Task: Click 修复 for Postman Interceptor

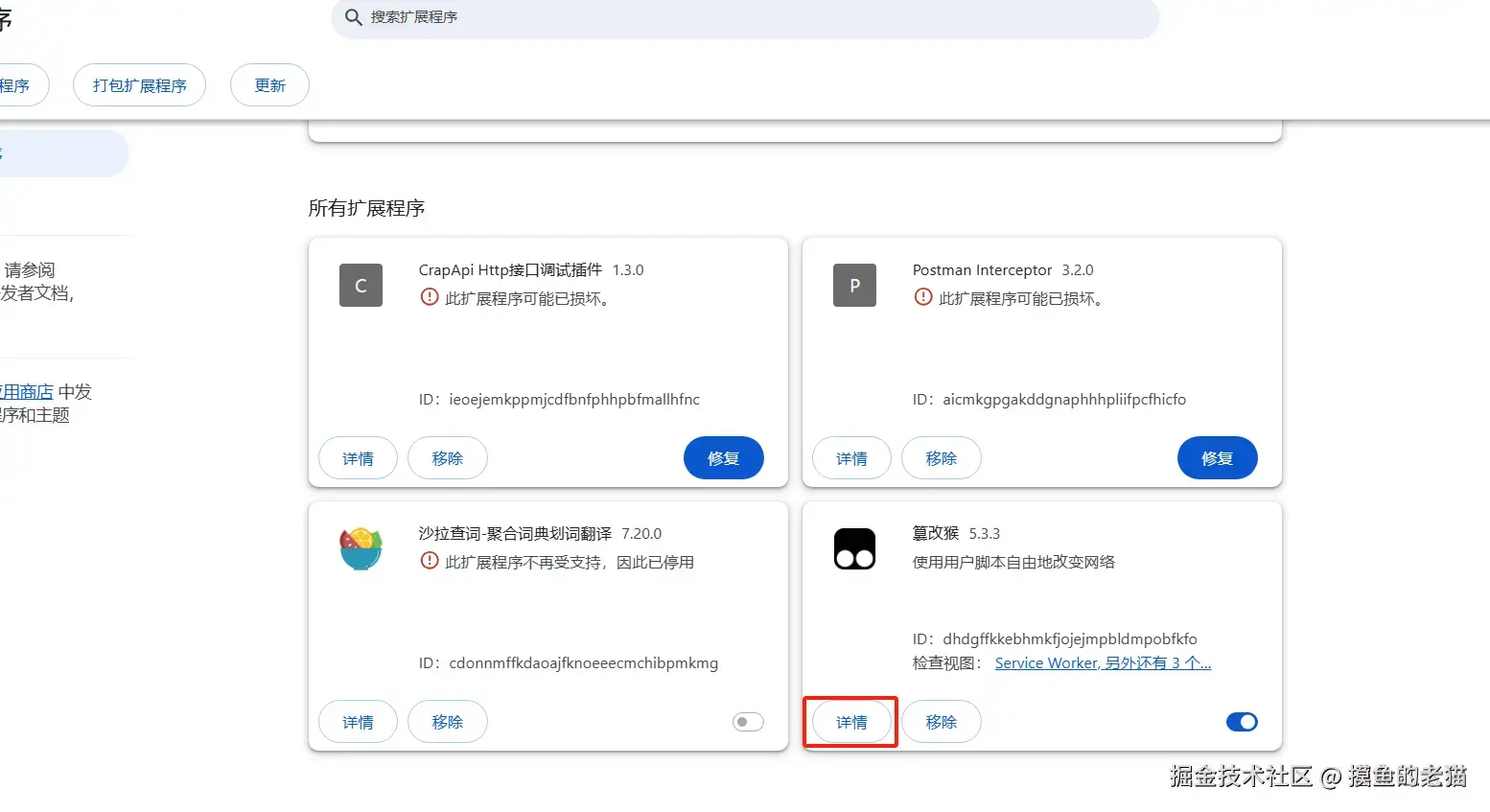Action: point(1218,458)
